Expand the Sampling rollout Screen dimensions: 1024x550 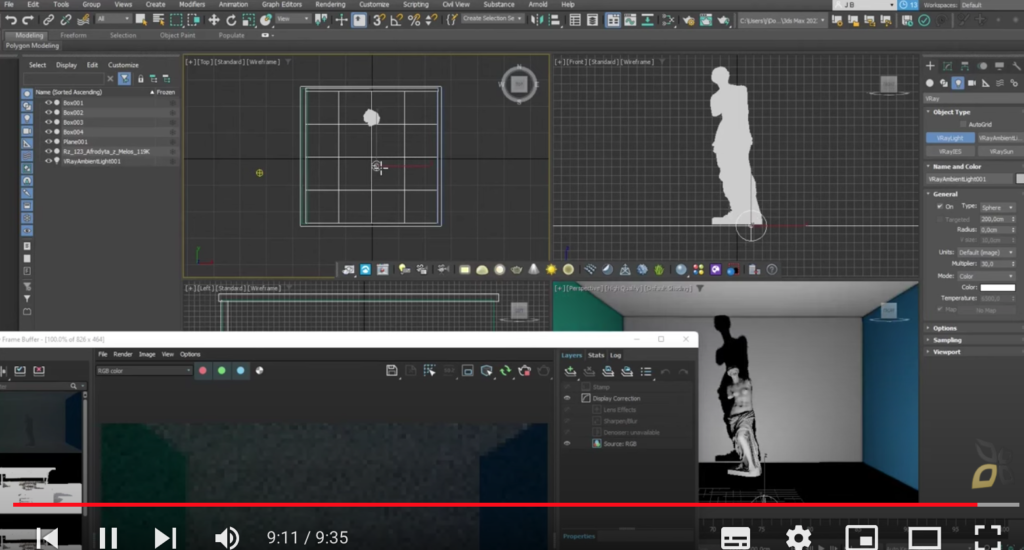(947, 340)
